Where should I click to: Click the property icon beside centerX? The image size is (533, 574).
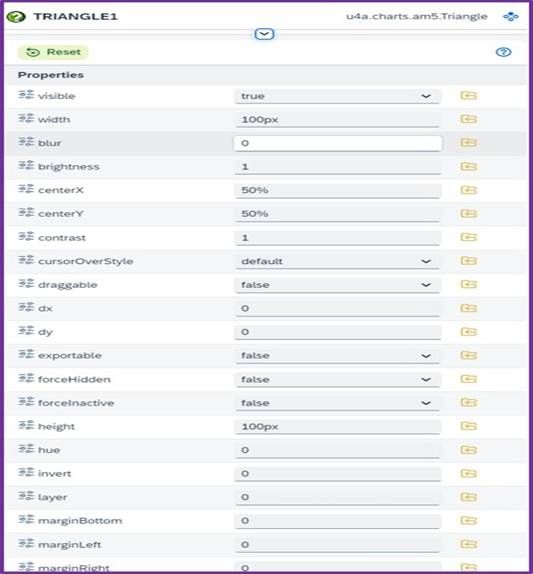click(26, 189)
